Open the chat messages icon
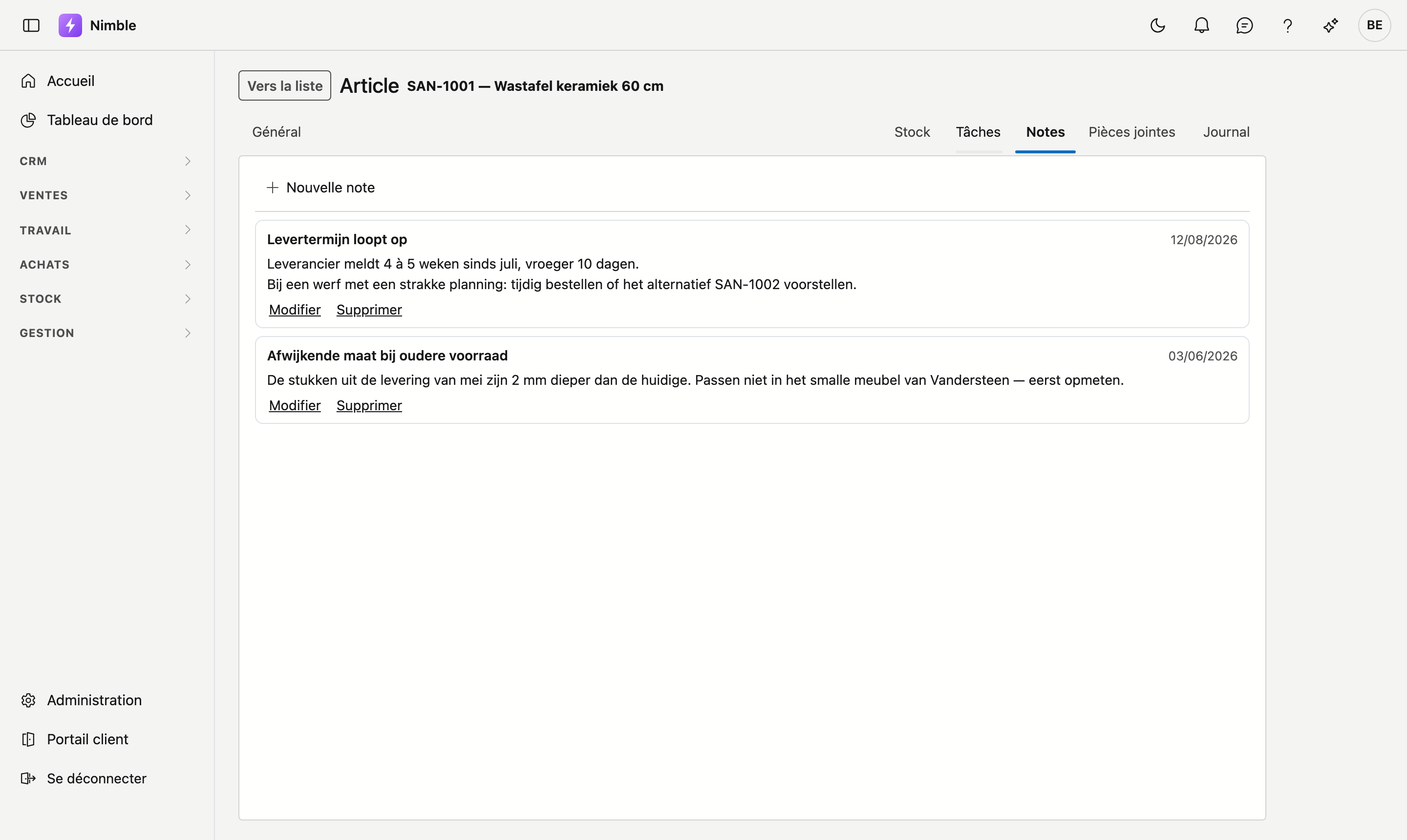The height and width of the screenshot is (840, 1407). pos(1244,25)
